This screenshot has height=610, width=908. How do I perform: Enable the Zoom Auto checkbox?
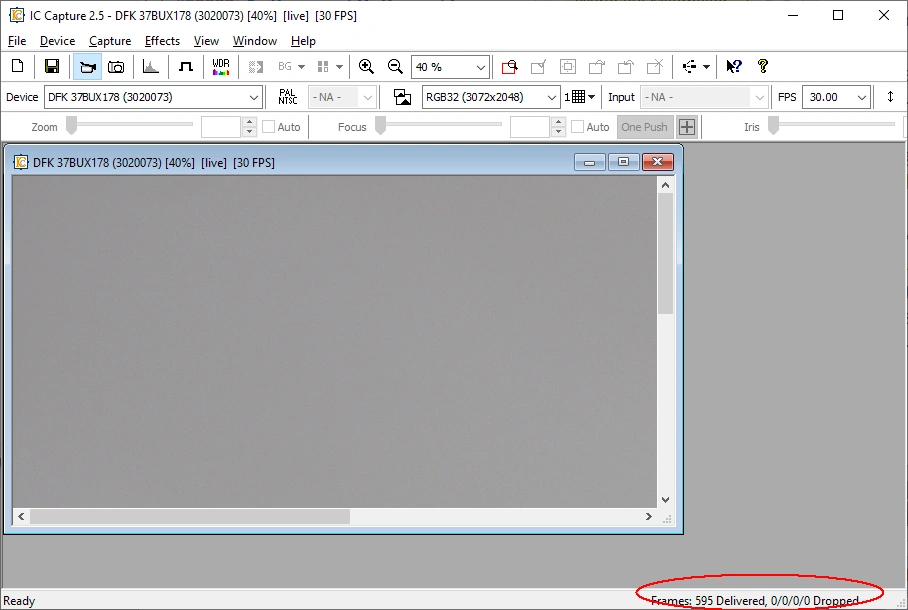tap(269, 127)
